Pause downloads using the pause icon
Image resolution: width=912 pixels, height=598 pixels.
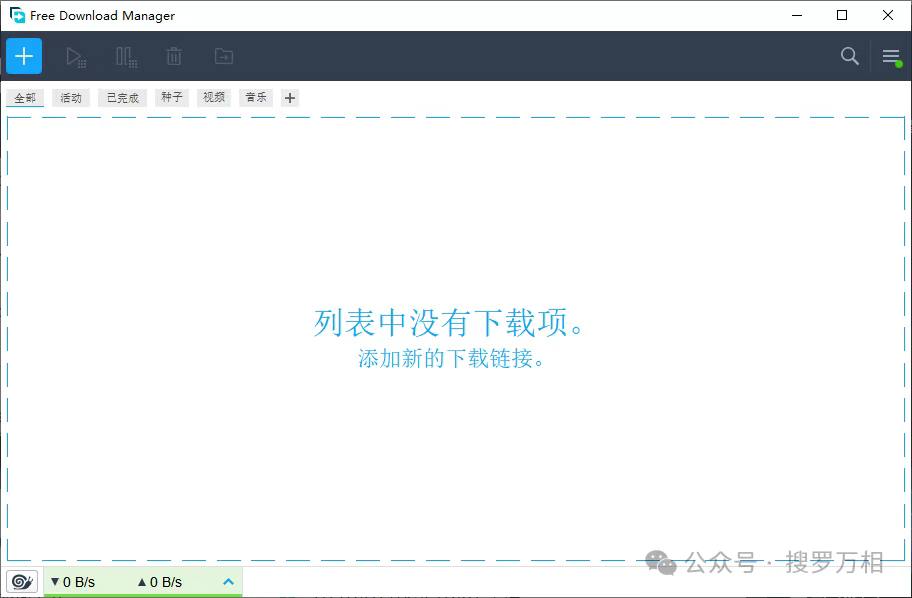125,56
